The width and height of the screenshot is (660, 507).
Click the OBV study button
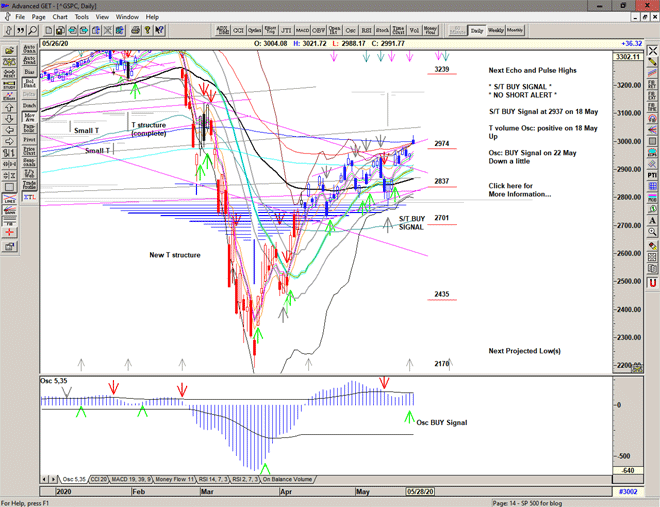point(319,30)
